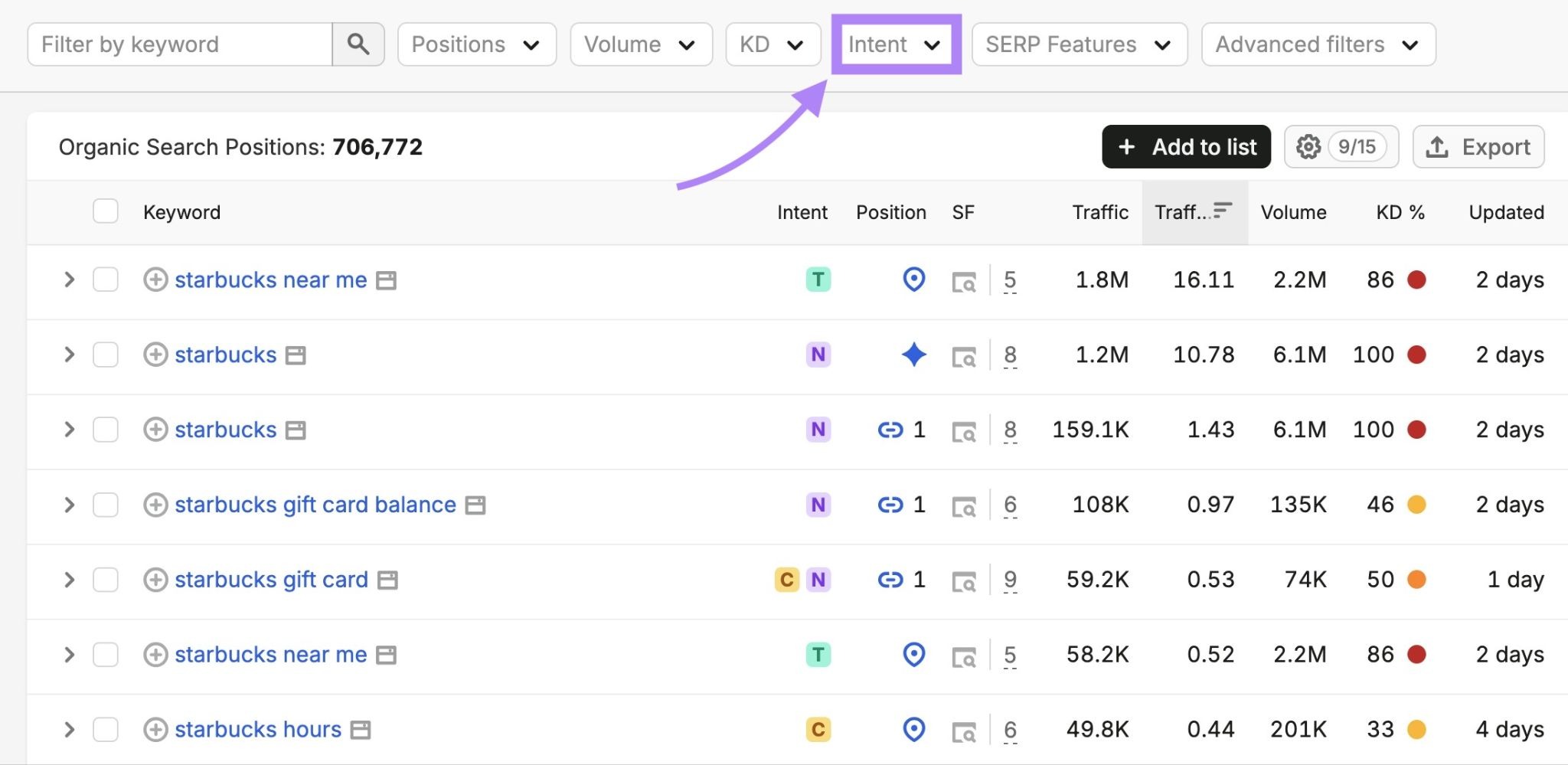Sort by the Updated column header
The height and width of the screenshot is (765, 1568).
click(x=1506, y=212)
